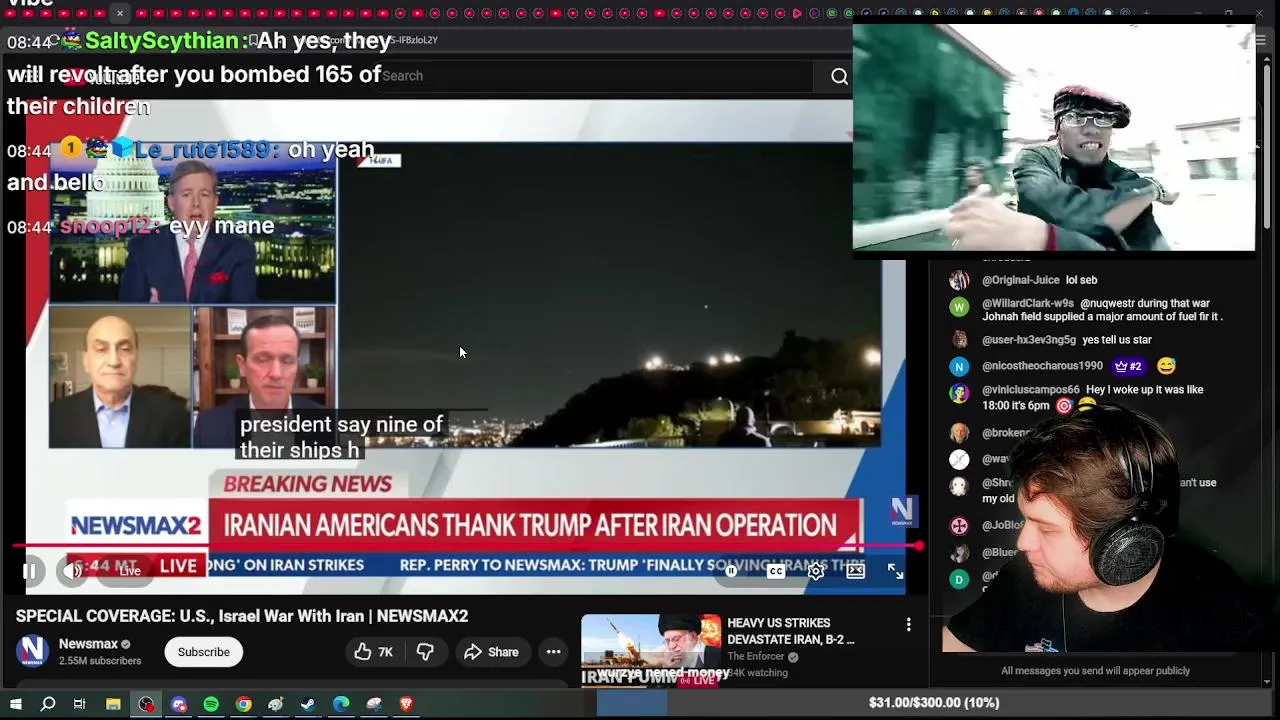1280x720 pixels.
Task: Open Task View in taskbar
Action: coord(79,704)
